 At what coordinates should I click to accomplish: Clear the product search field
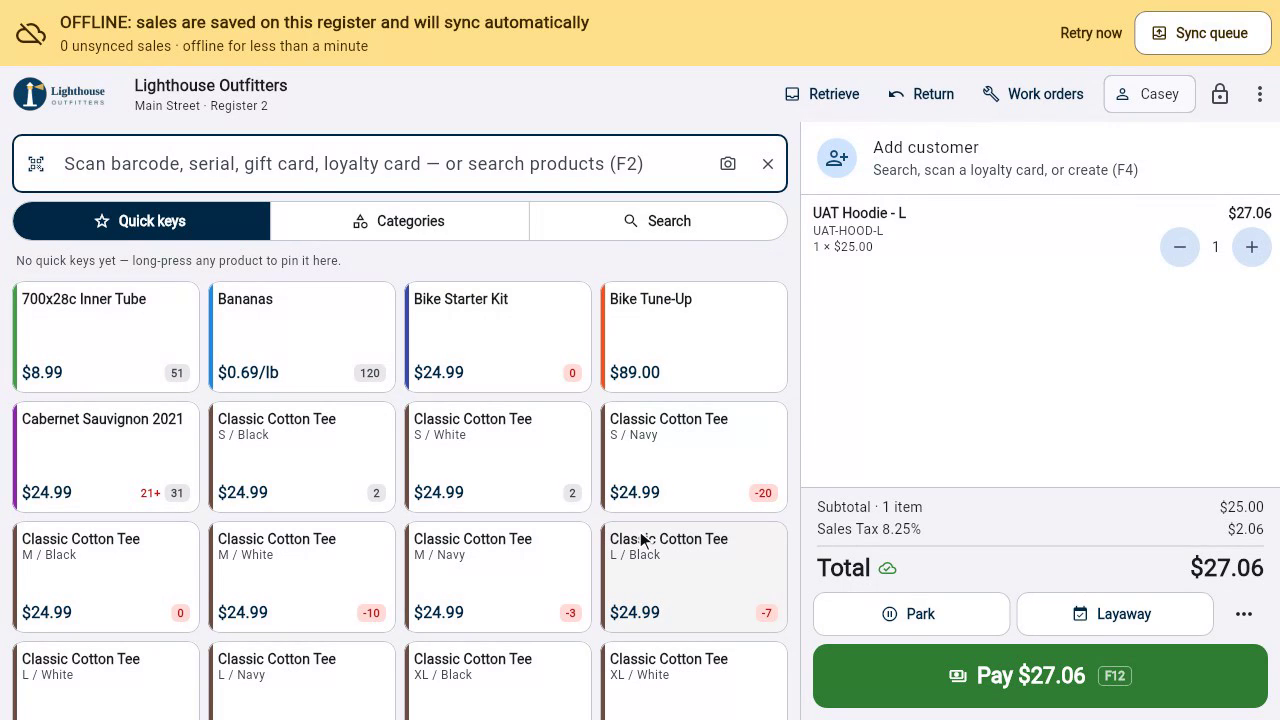point(768,164)
